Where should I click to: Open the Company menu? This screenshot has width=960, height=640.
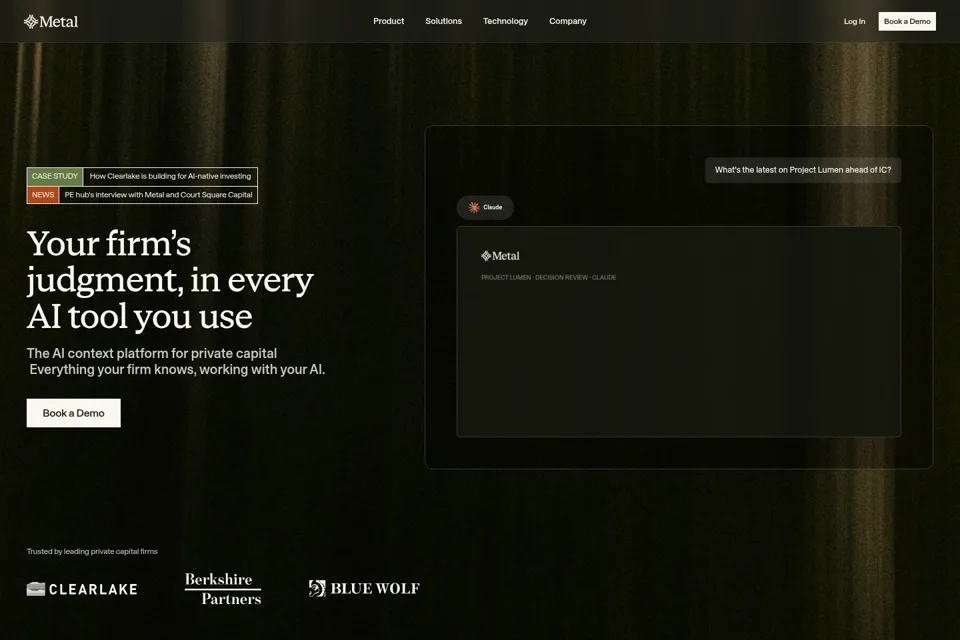(568, 21)
